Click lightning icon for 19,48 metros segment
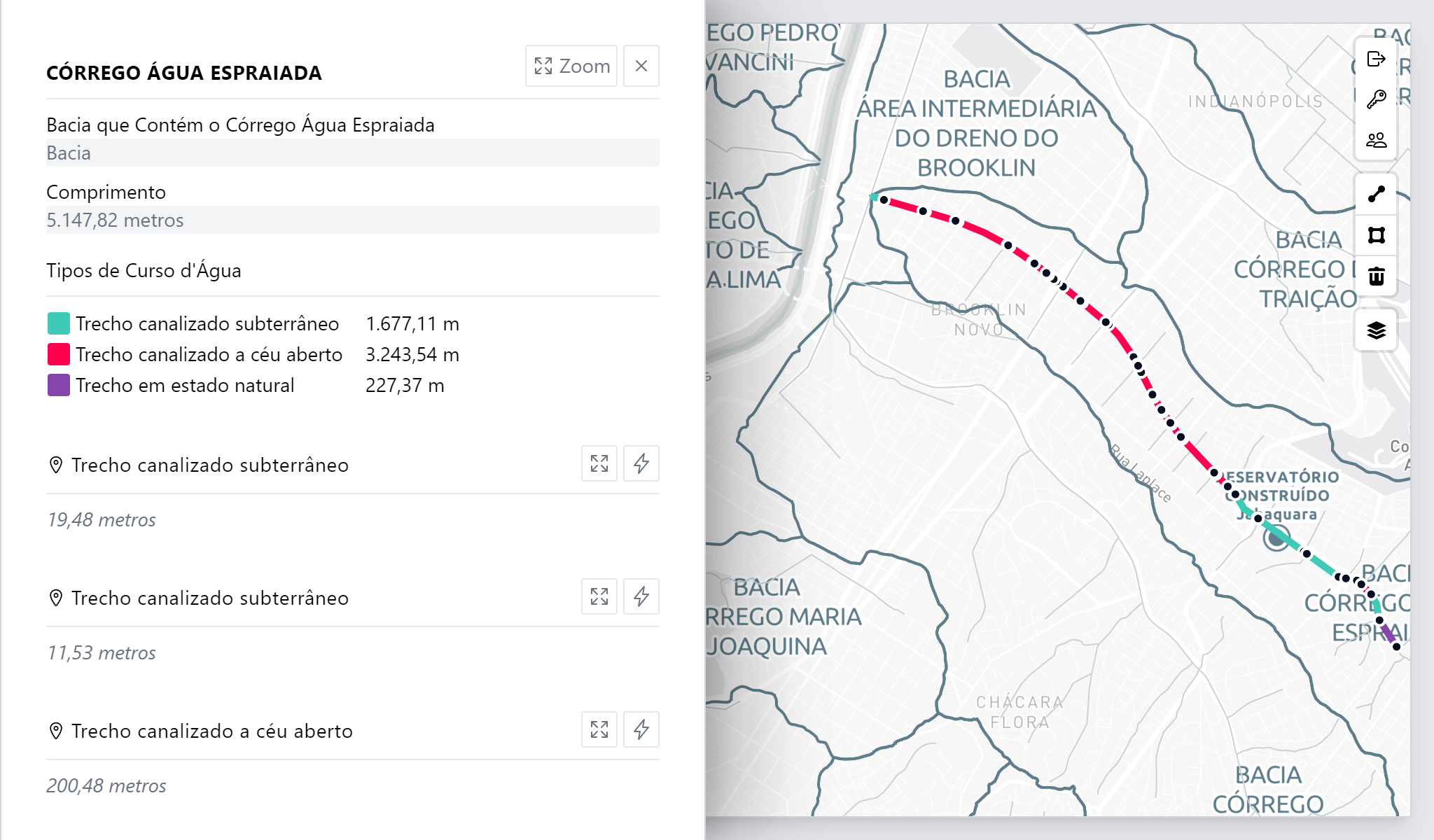 (x=641, y=463)
